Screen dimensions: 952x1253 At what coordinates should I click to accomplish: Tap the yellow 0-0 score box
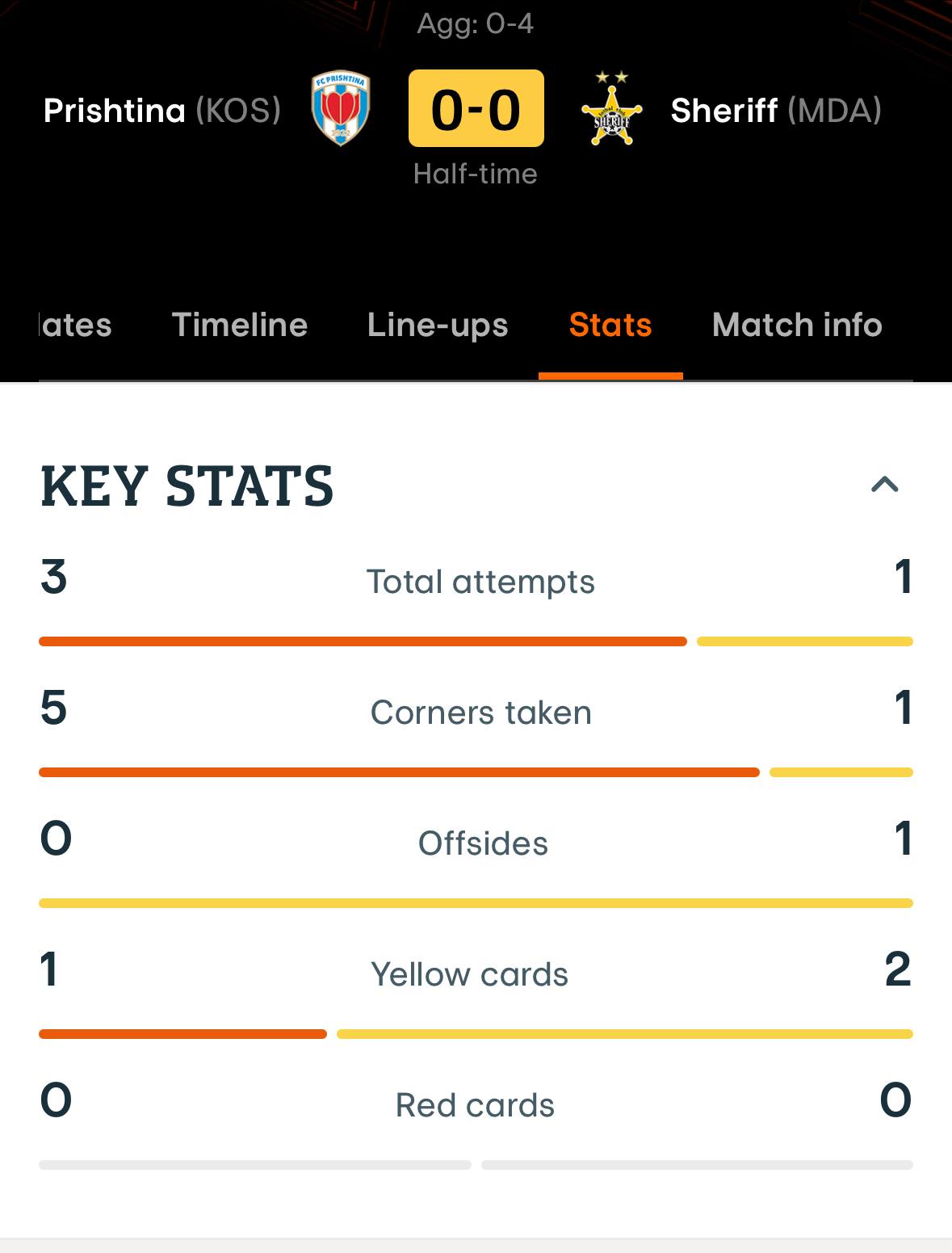[476, 108]
